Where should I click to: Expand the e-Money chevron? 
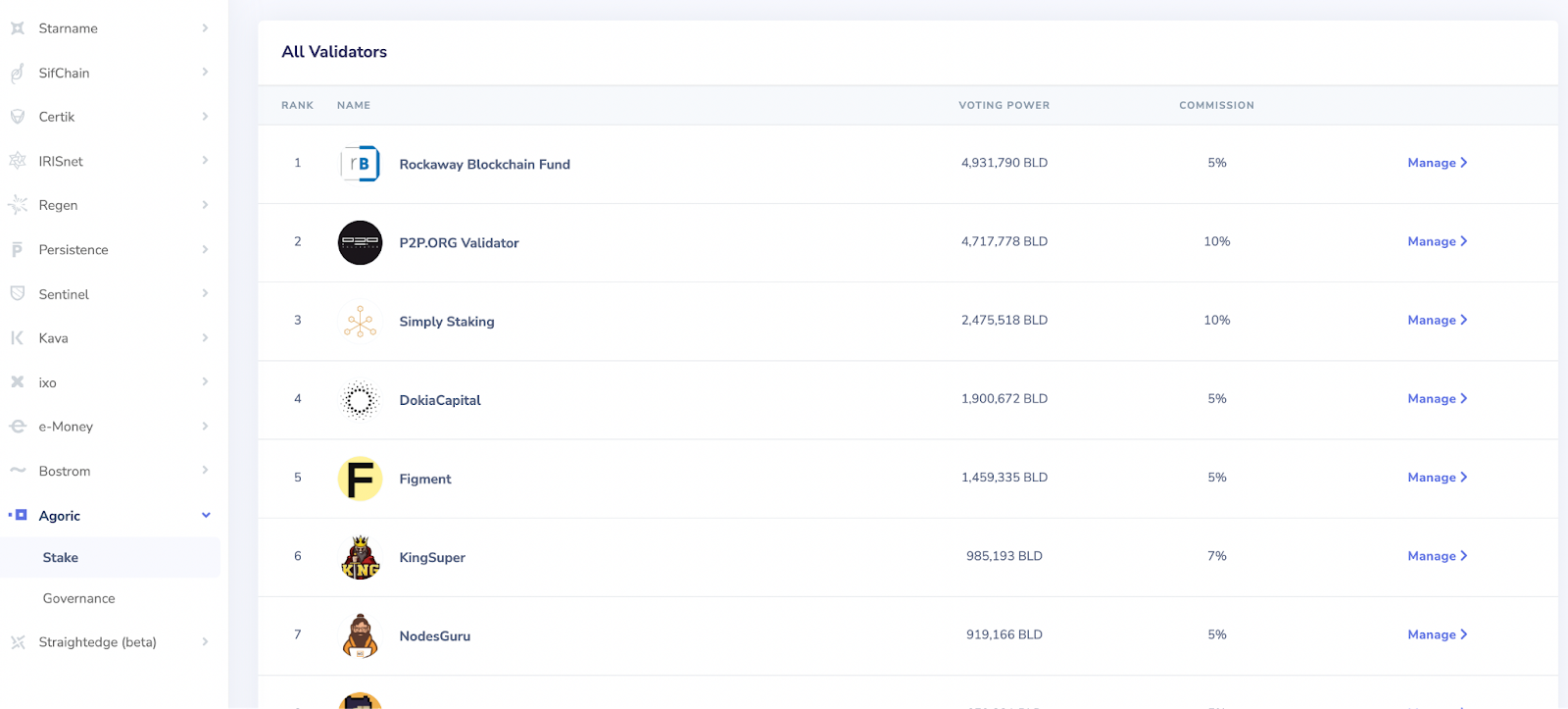205,426
